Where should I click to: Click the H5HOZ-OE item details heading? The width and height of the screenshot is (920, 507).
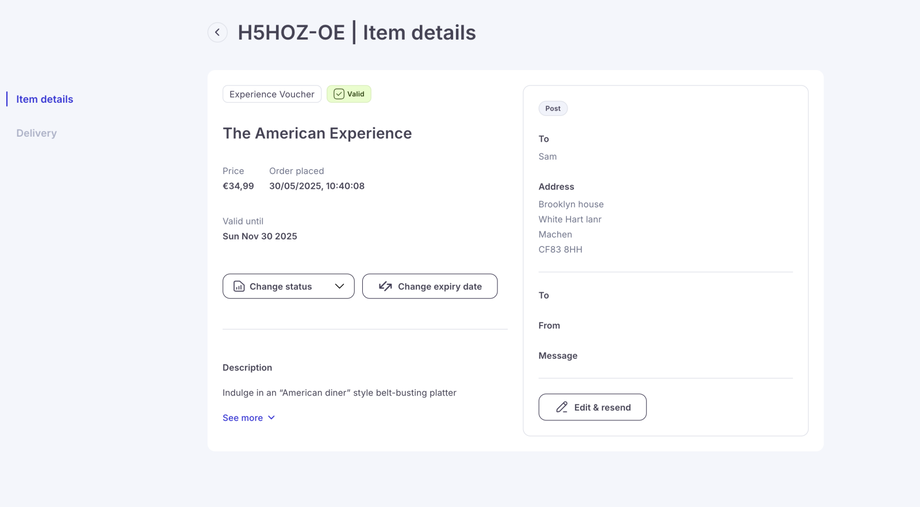[x=356, y=32]
